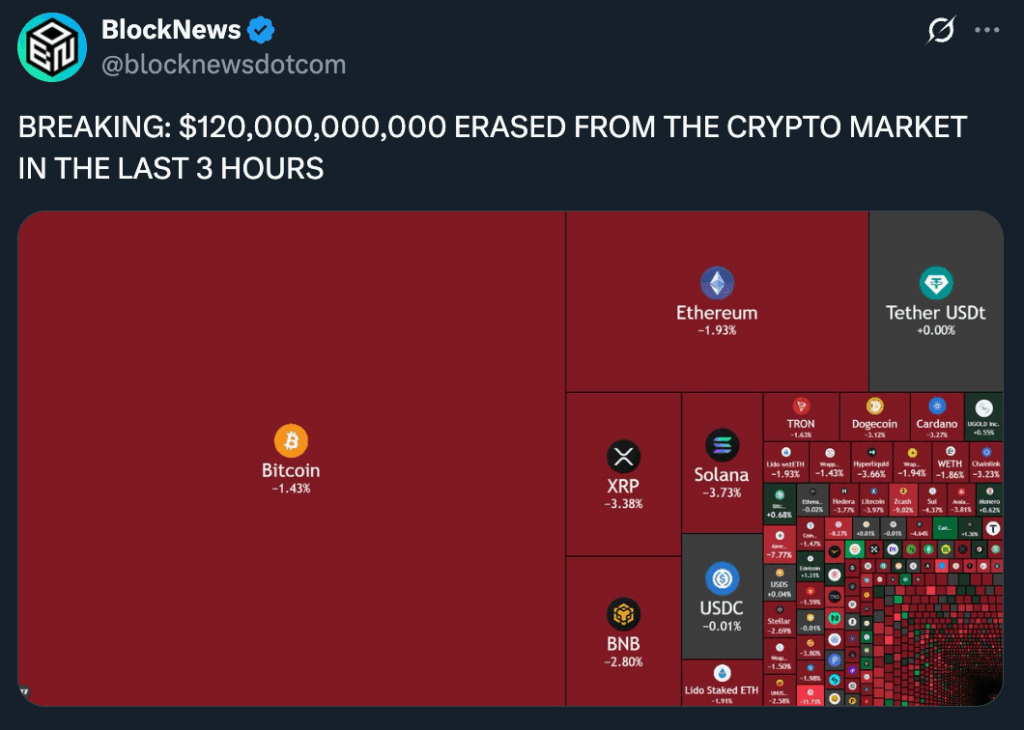Click the Ethereum logo icon
This screenshot has width=1024, height=730.
(x=716, y=284)
